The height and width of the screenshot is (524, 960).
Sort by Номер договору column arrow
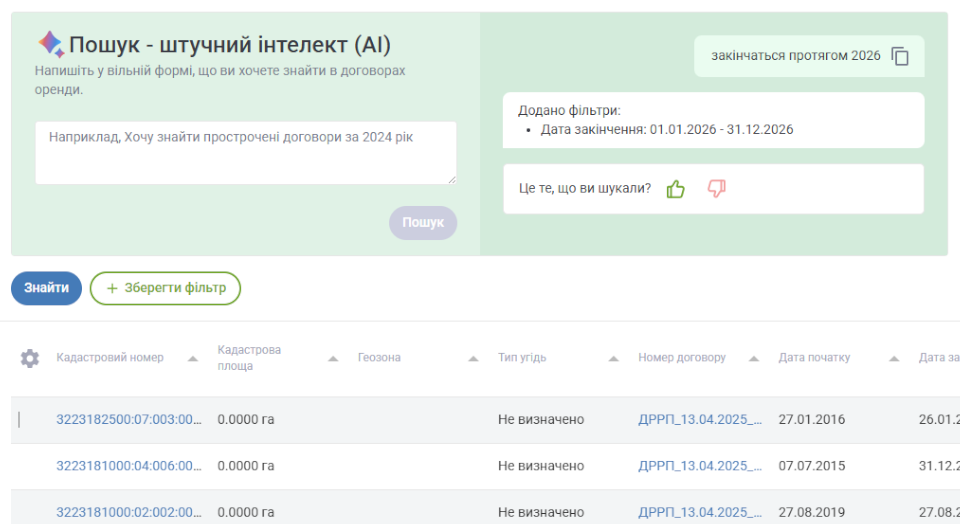[754, 359]
